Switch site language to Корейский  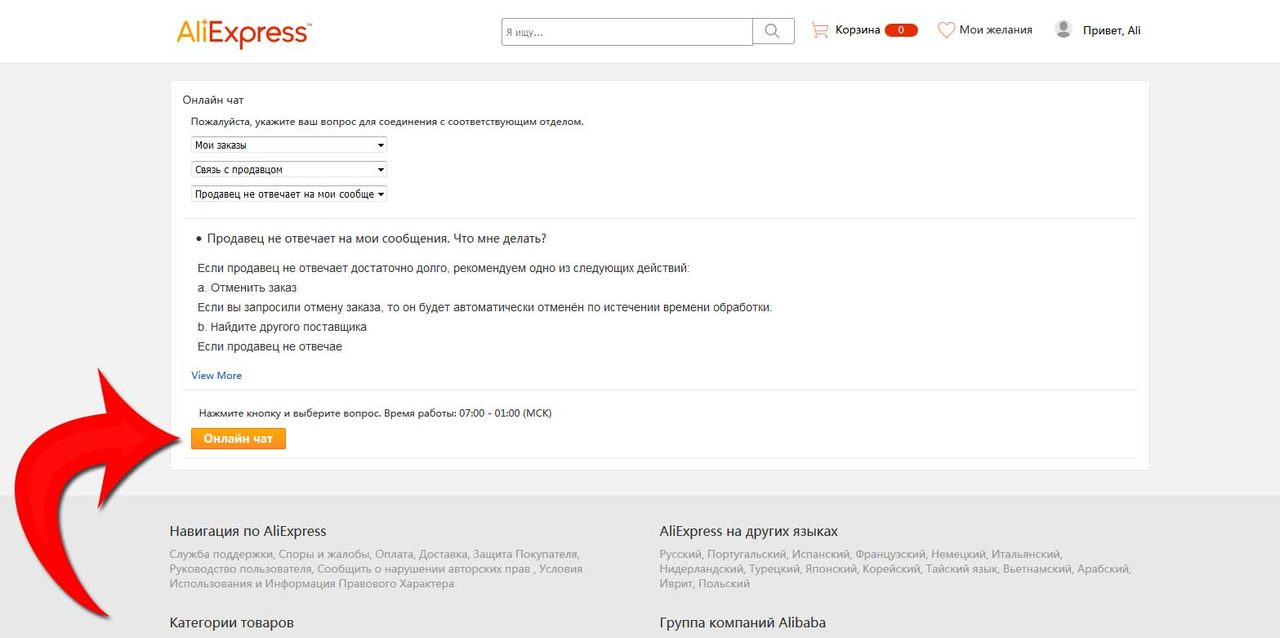click(891, 569)
